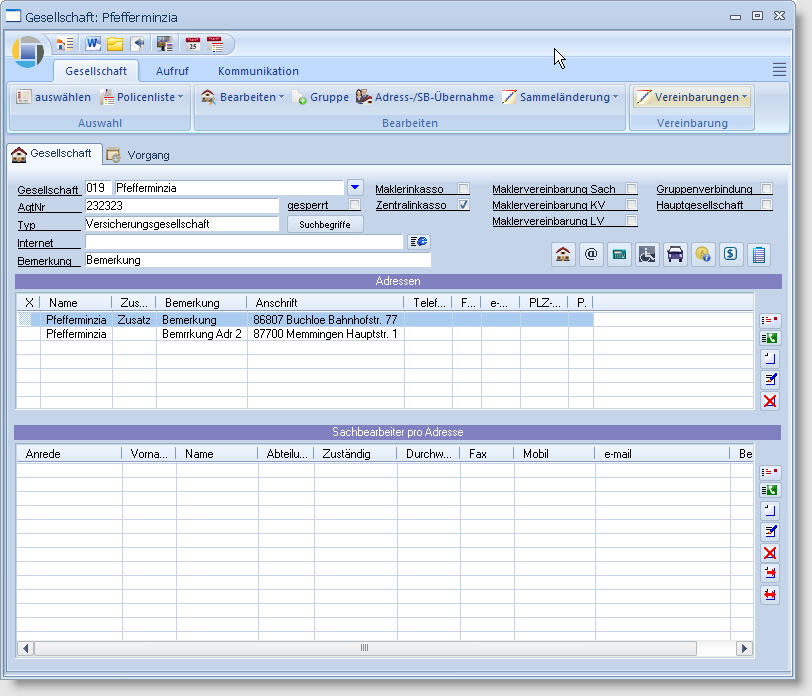Click the @ email icon button
The width and height of the screenshot is (812, 696).
(x=591, y=254)
